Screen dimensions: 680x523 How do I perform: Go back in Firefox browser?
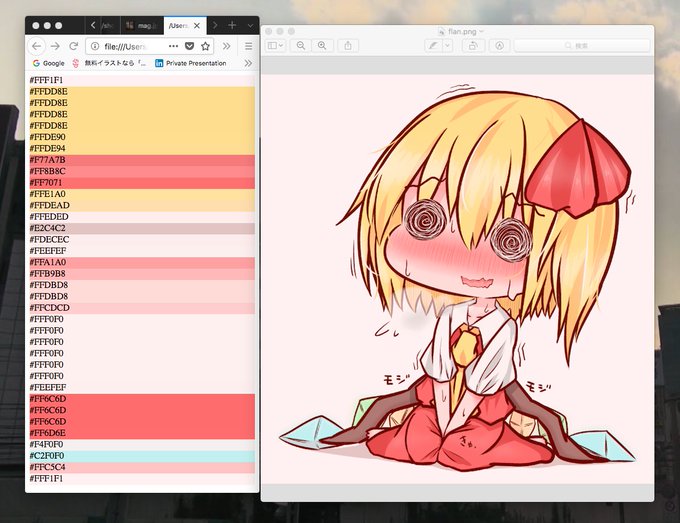pyautogui.click(x=36, y=46)
